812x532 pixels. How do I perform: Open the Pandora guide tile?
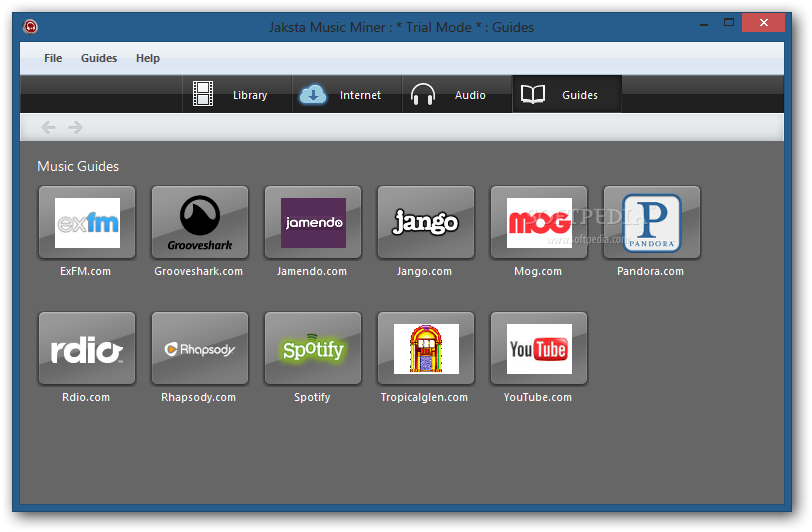coord(652,222)
